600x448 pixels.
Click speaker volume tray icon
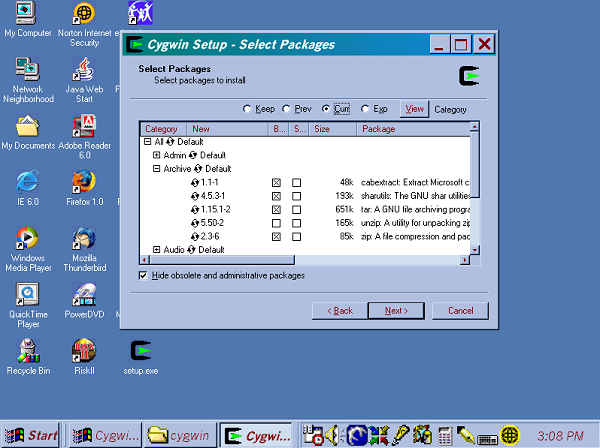coord(332,435)
